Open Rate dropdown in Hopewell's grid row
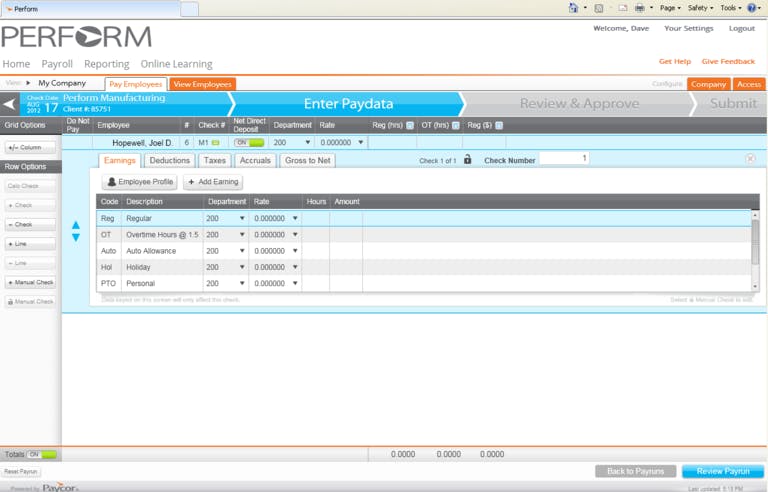Image resolution: width=768 pixels, height=492 pixels. pos(360,143)
